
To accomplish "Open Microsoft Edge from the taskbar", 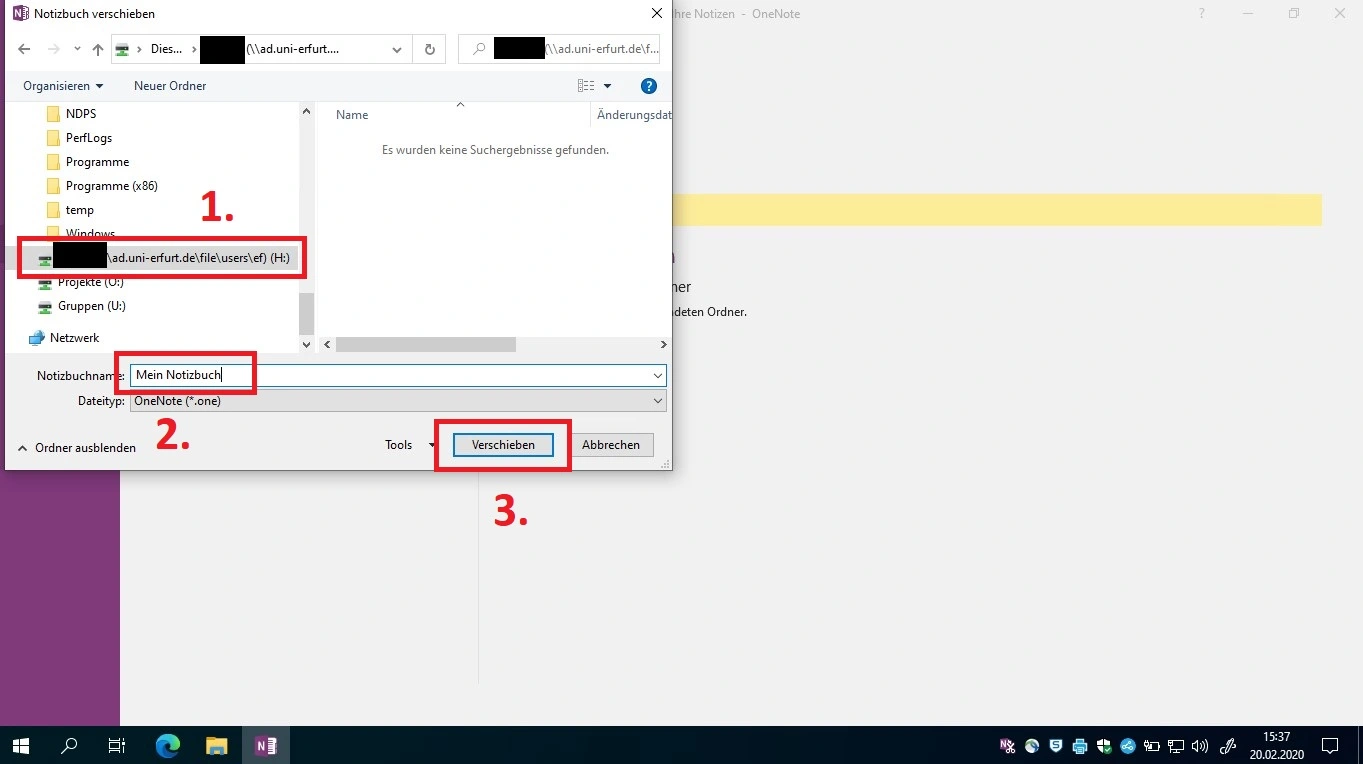I will tap(167, 745).
